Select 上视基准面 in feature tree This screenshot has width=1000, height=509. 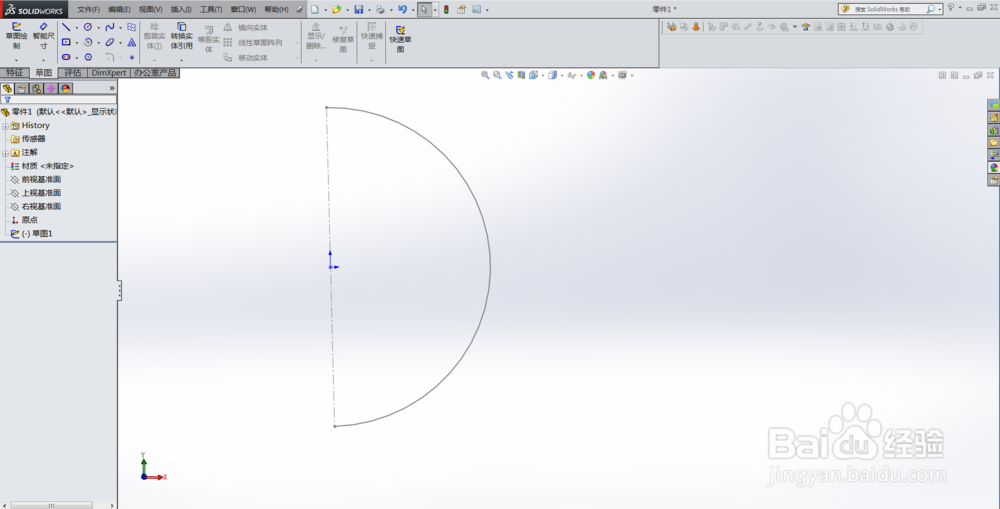pos(41,193)
